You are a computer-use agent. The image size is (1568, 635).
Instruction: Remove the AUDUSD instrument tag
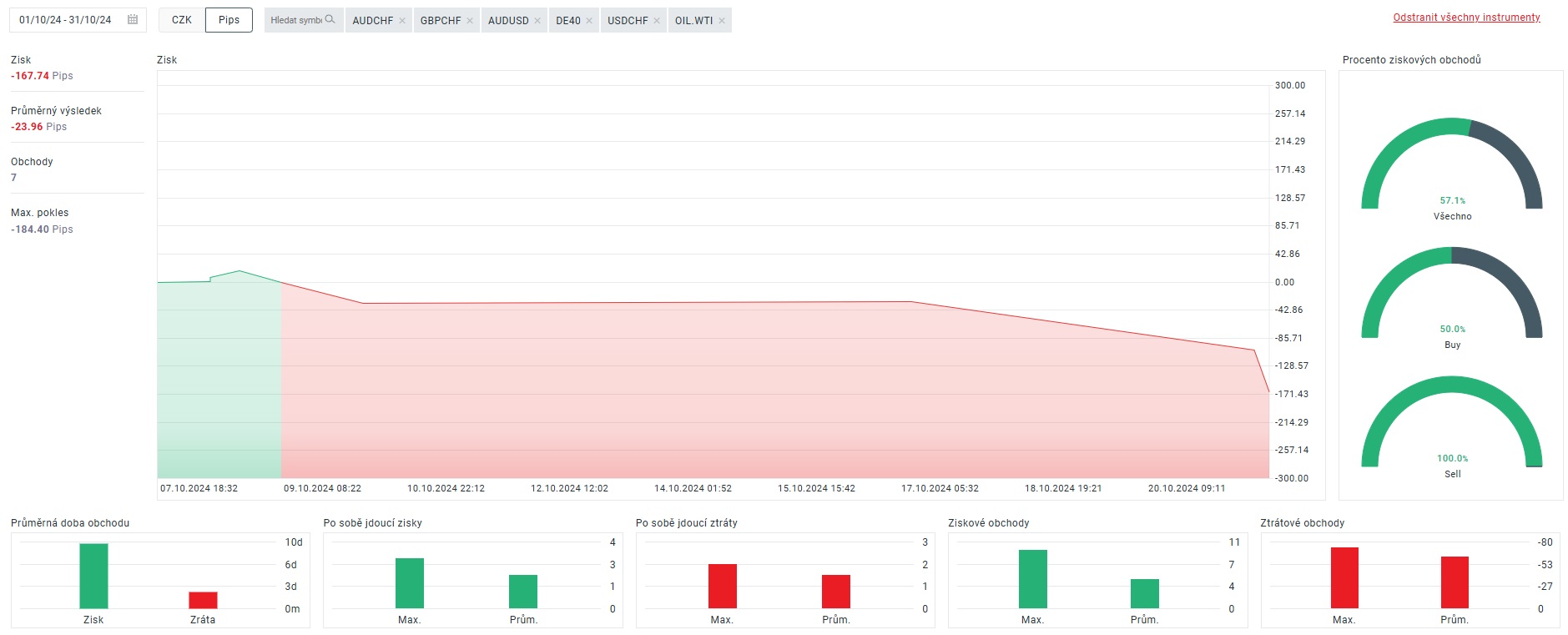(x=537, y=21)
